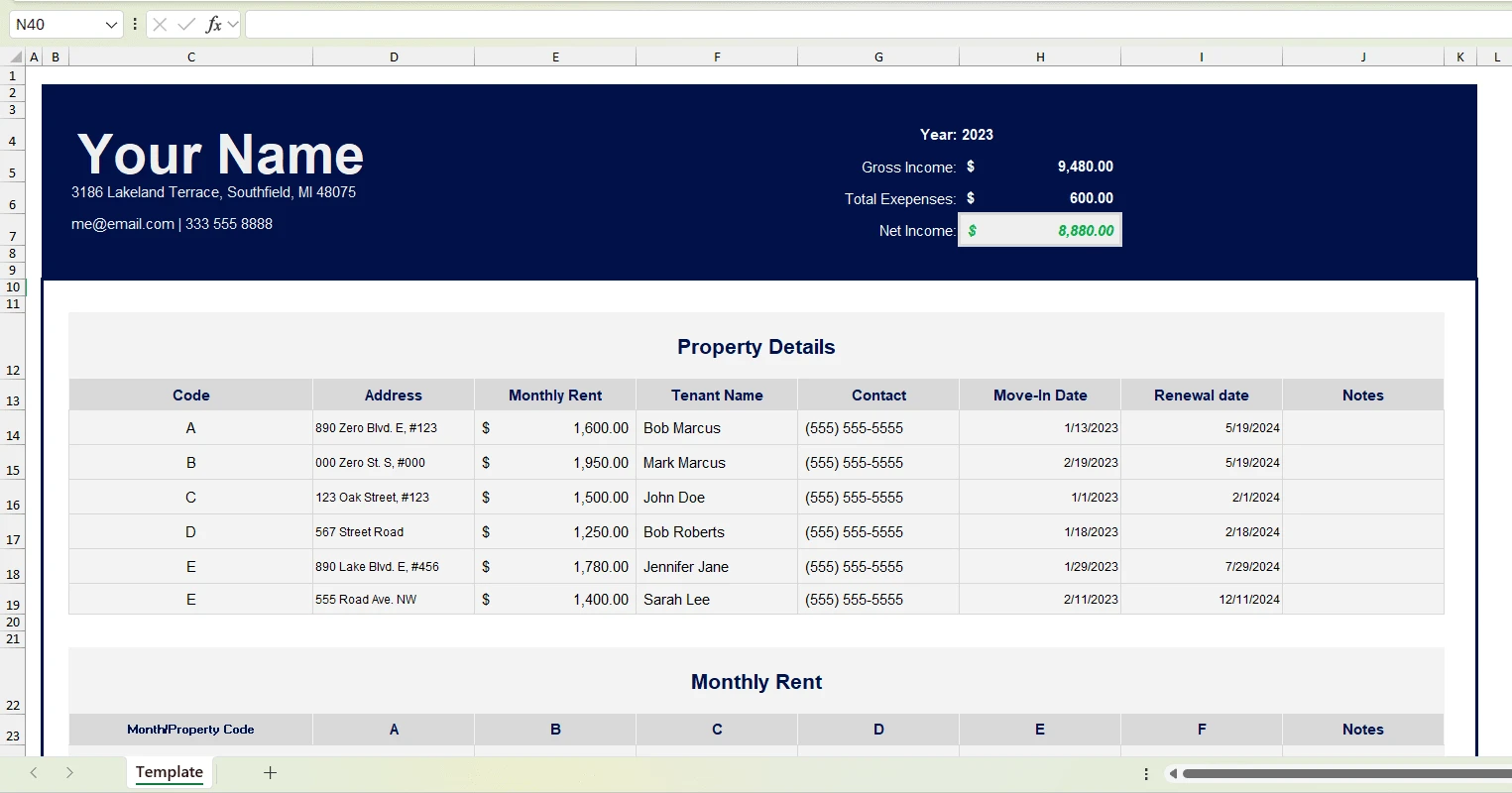
Task: Click the Select All corner triangle
Action: click(16, 57)
